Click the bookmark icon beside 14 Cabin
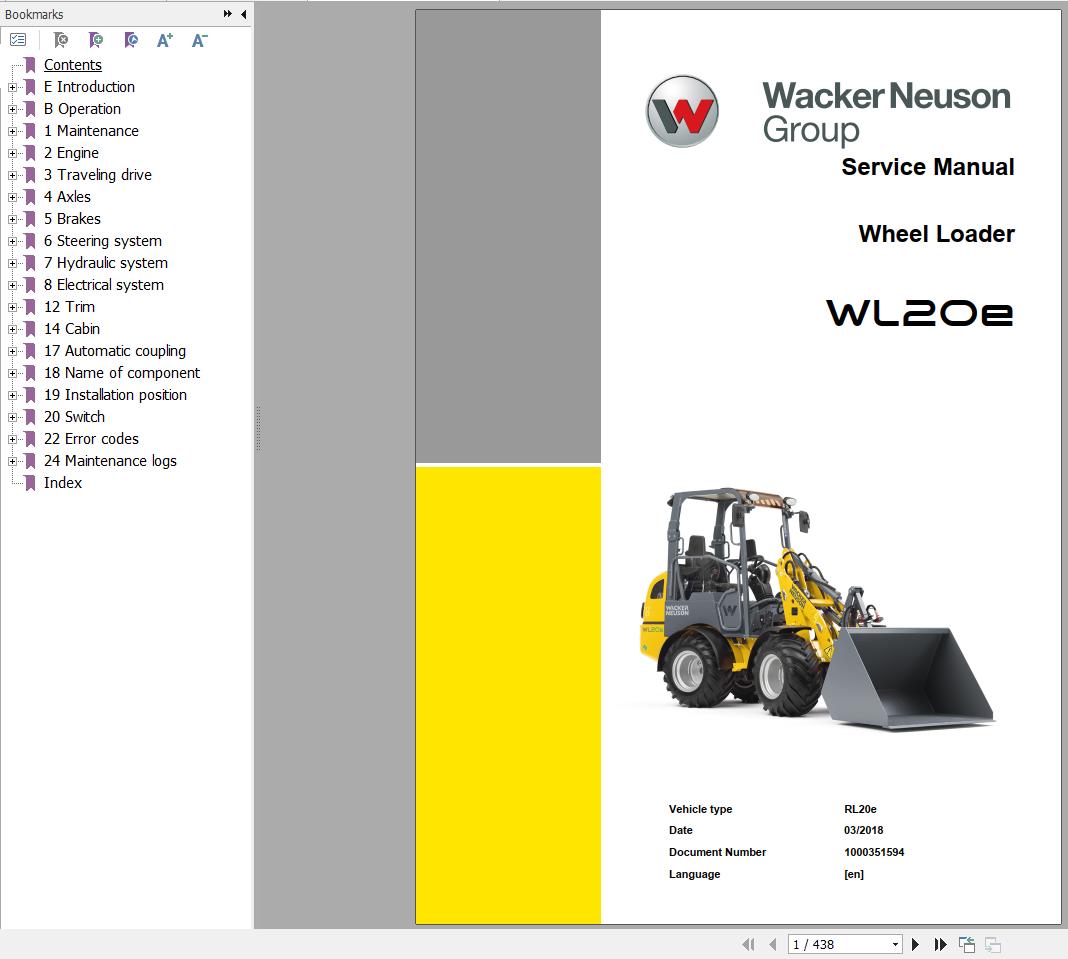 (30, 329)
